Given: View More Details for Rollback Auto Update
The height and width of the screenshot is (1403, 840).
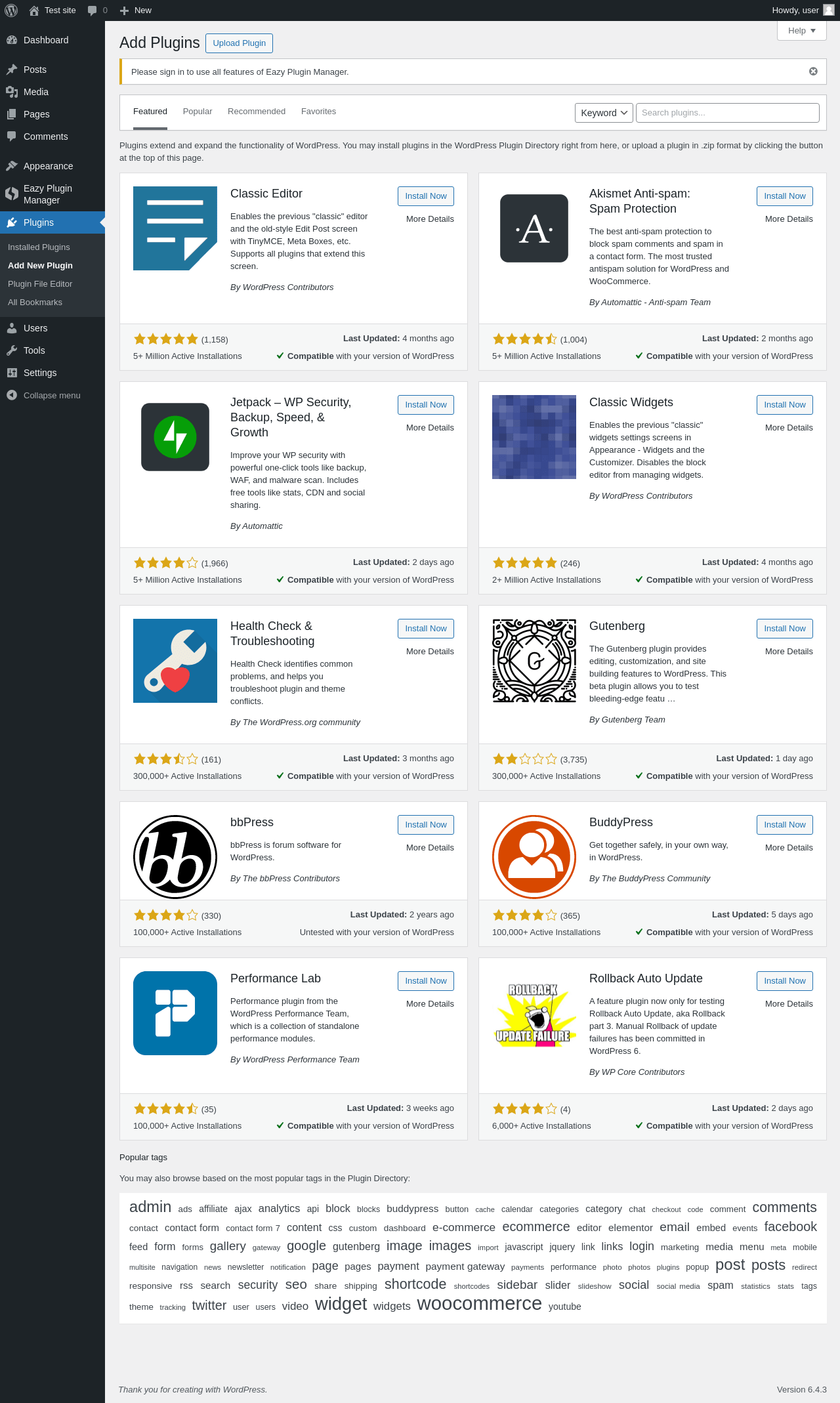Looking at the screenshot, I should tap(789, 1004).
